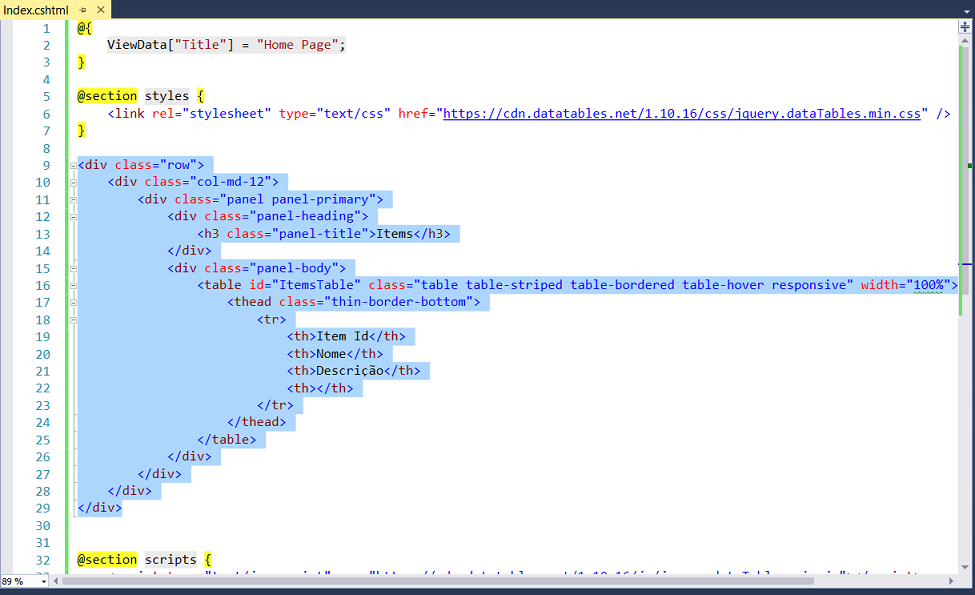Collapse the ItemsTable table on line 16
Viewport: 975px width, 595px height.
73,286
